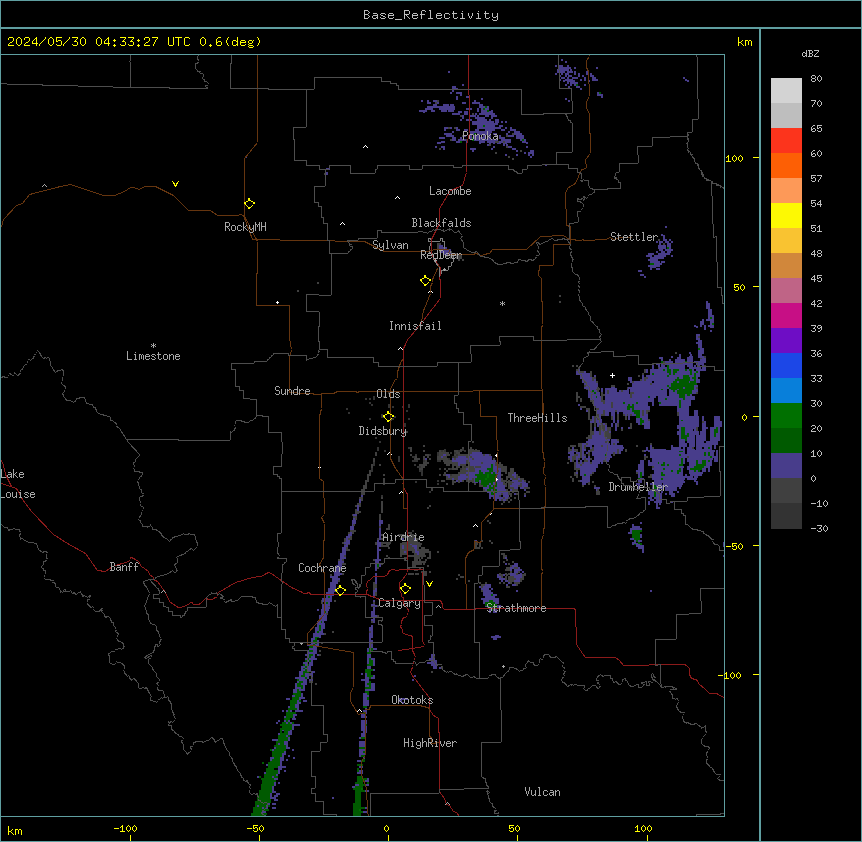Screen dimensions: 862x842
Task: Click the yellow diamond marker below RedDeer
Action: [425, 281]
